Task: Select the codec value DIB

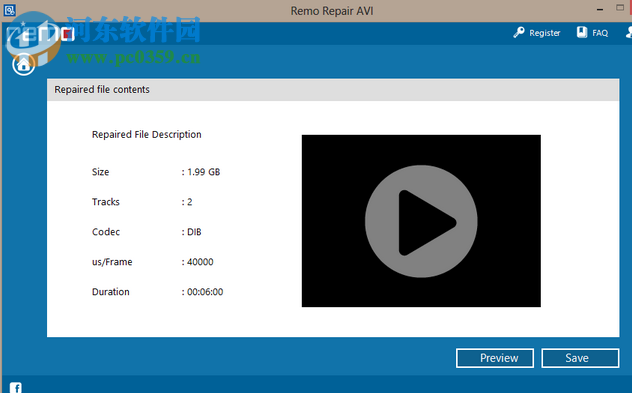Action: pyautogui.click(x=194, y=232)
